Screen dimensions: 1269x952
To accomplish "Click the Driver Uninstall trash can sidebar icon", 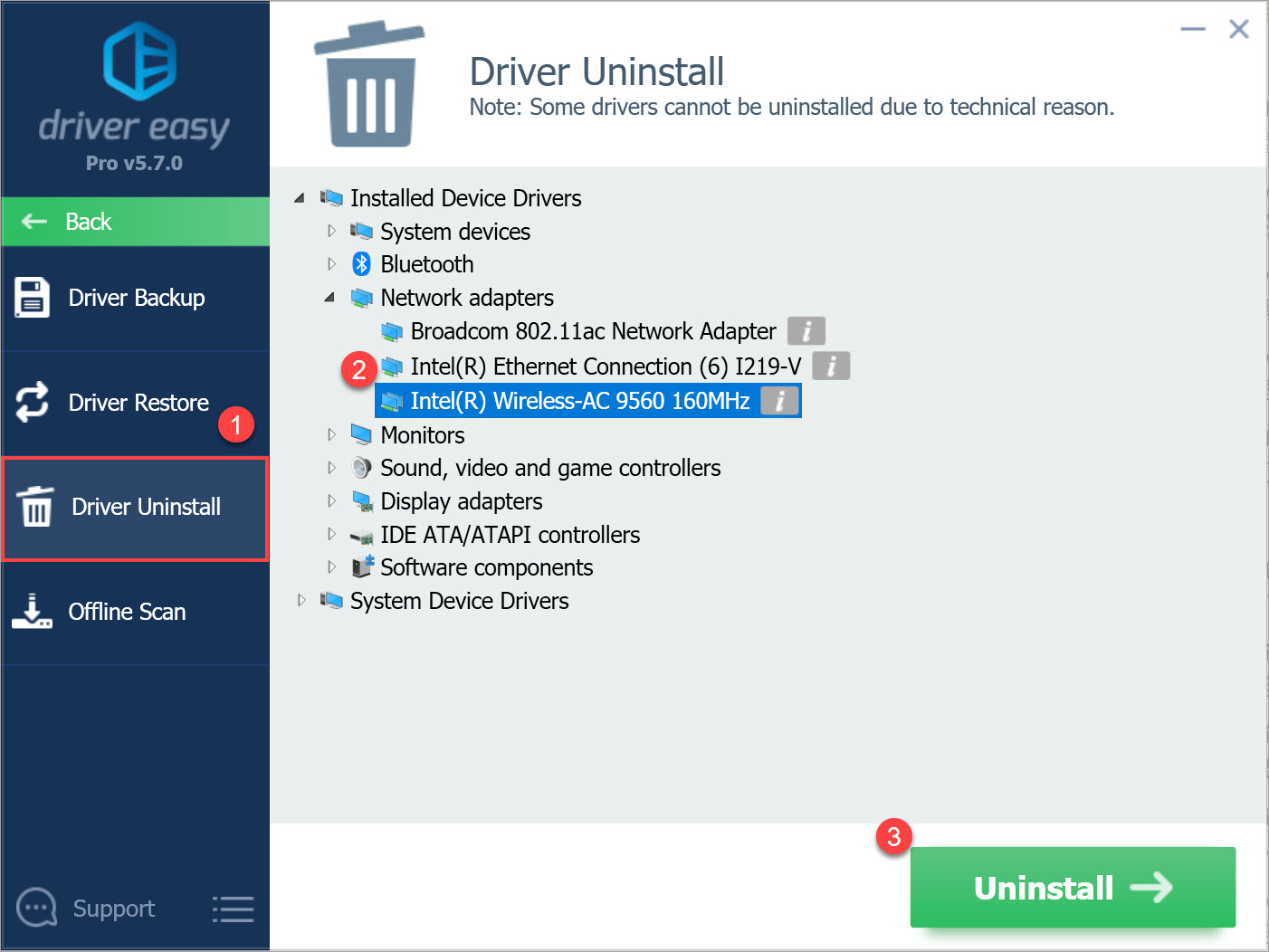I will click(x=36, y=507).
